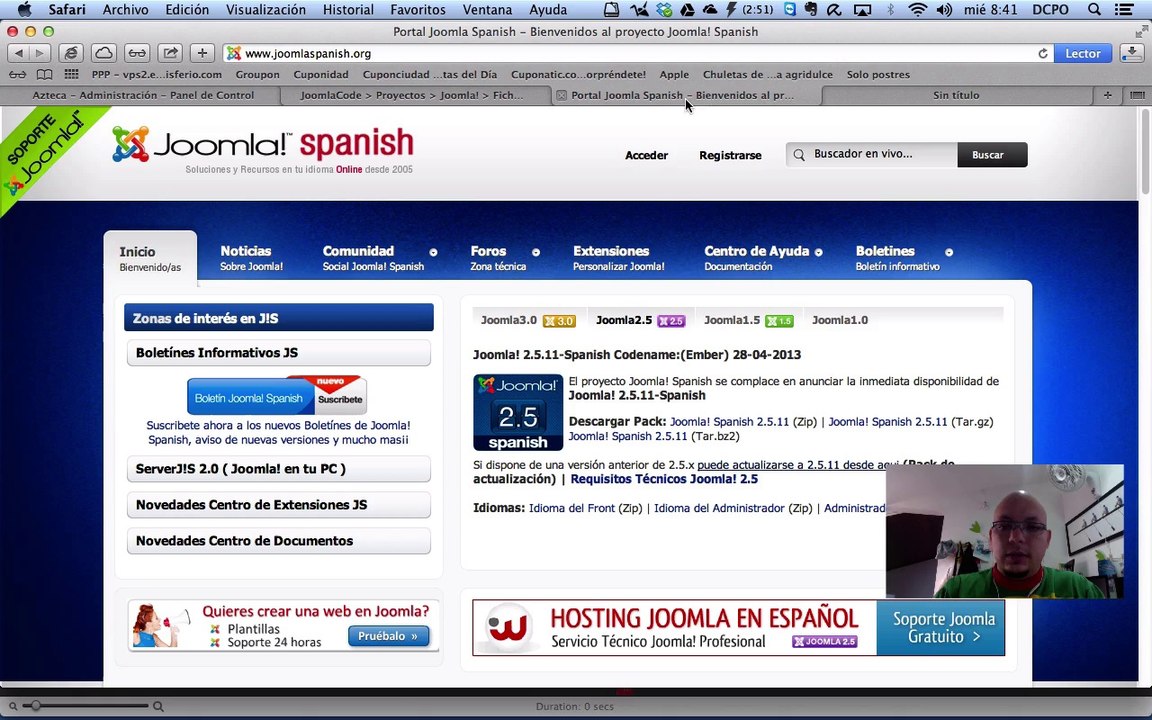Open the Groupon bookmark
The height and width of the screenshot is (720, 1152).
[x=257, y=74]
